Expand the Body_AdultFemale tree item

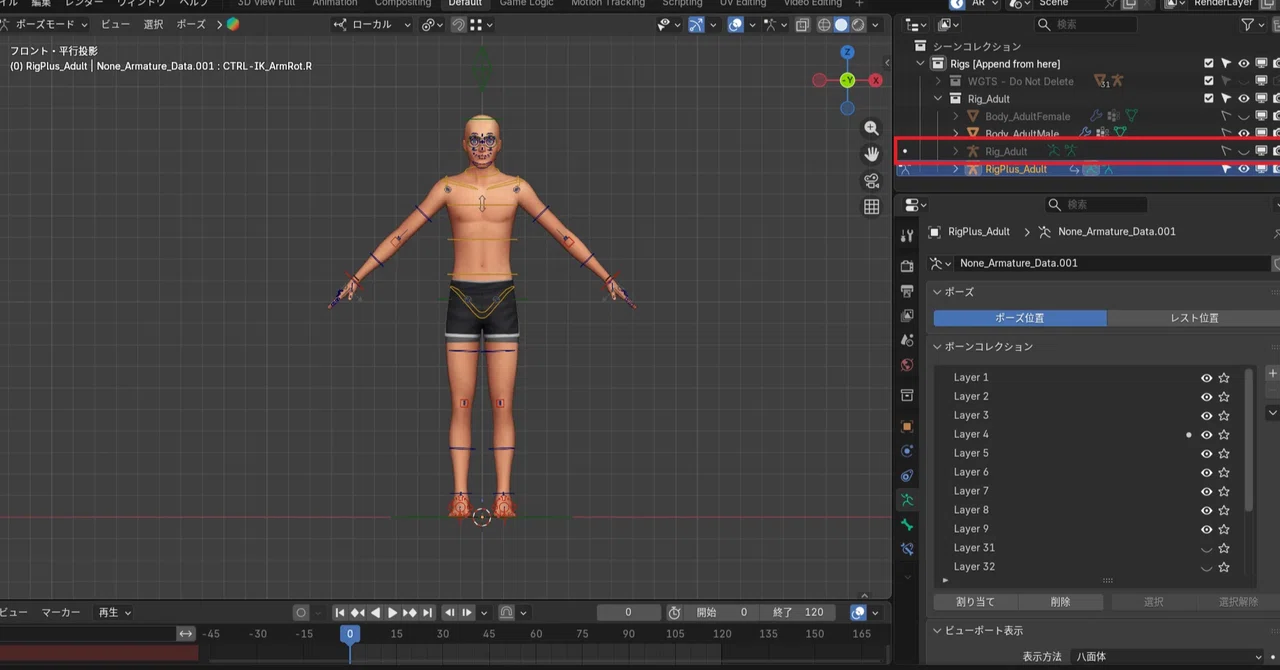pos(956,117)
